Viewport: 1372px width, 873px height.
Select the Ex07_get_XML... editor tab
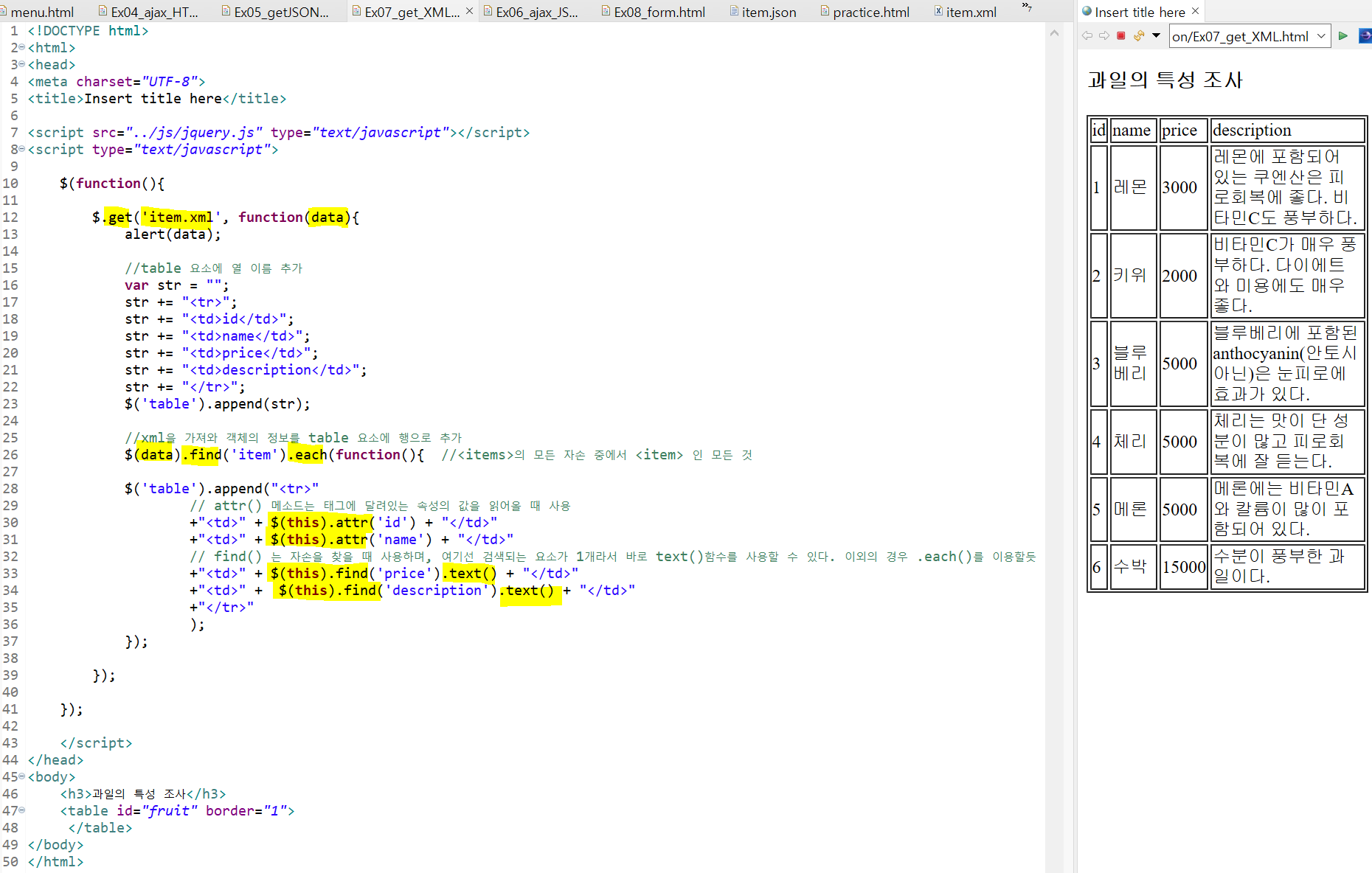(412, 12)
